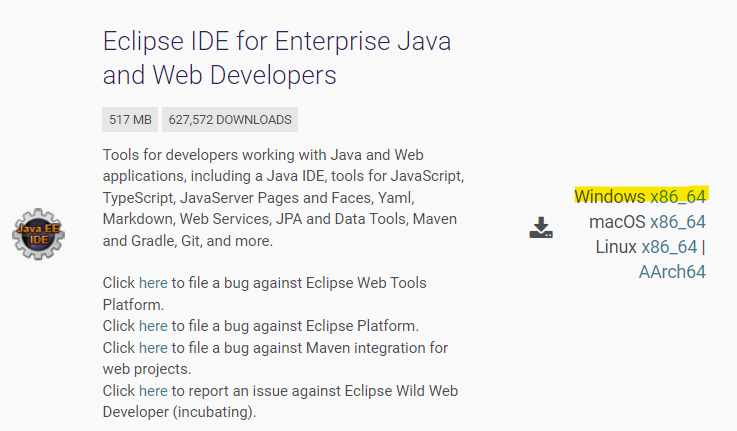Select the 517 MB size badge
This screenshot has width=737, height=431.
(130, 119)
